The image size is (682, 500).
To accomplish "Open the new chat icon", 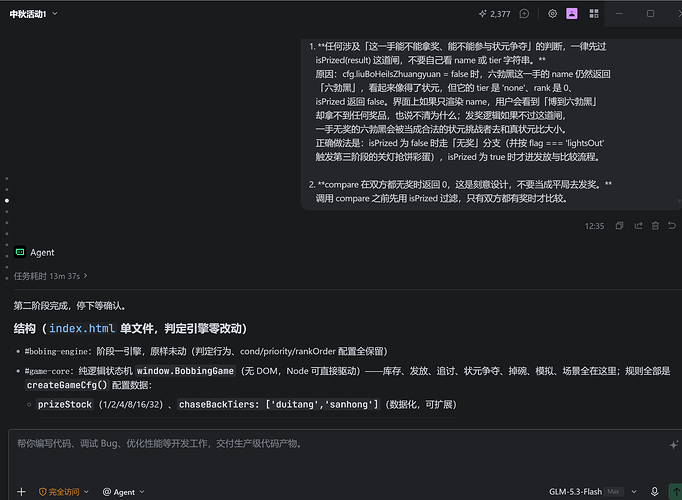I will point(524,14).
